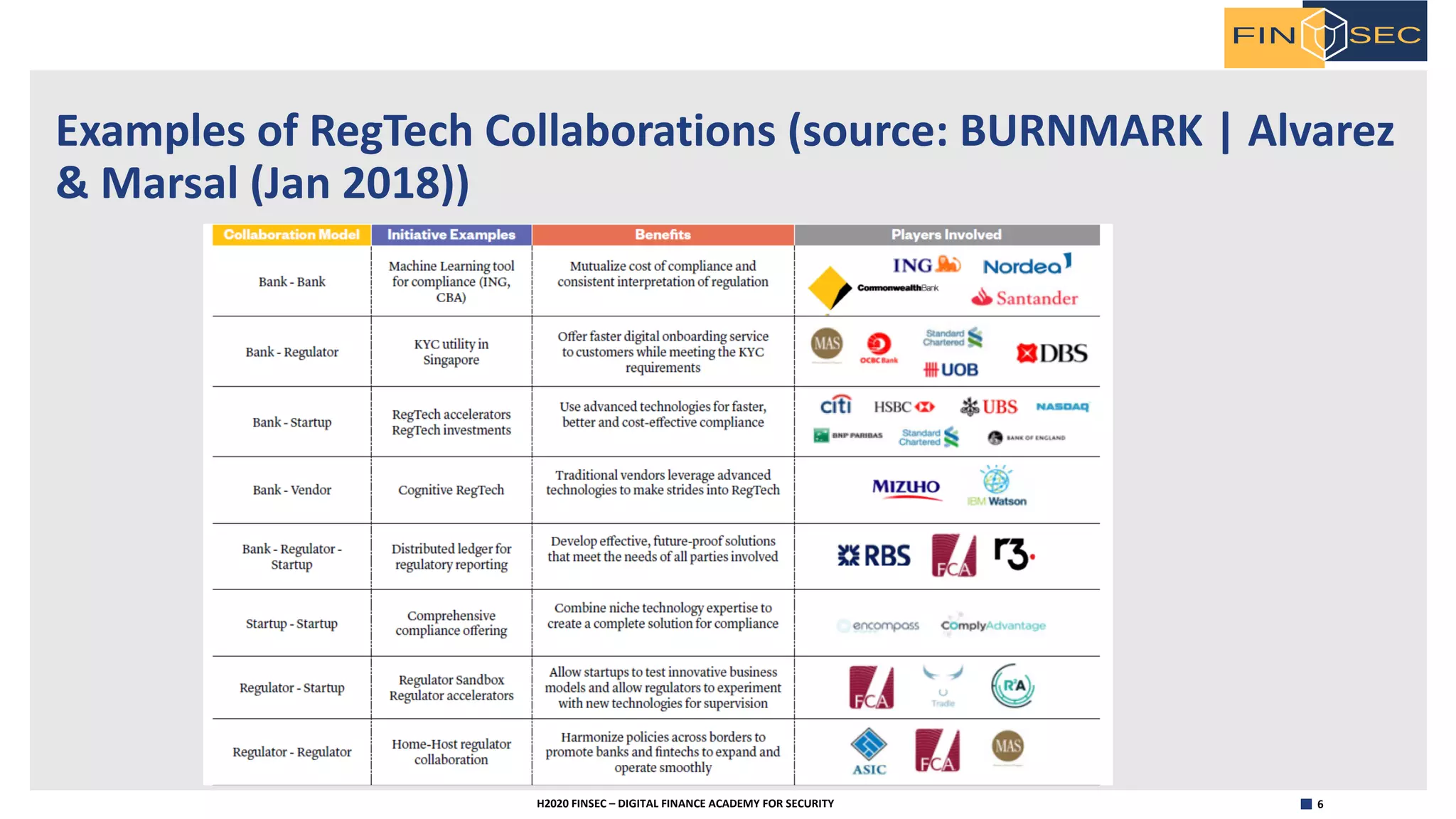This screenshot has width=1456, height=819.
Task: Click the FCA logo in Regulator - Regulator row
Action: 937,750
